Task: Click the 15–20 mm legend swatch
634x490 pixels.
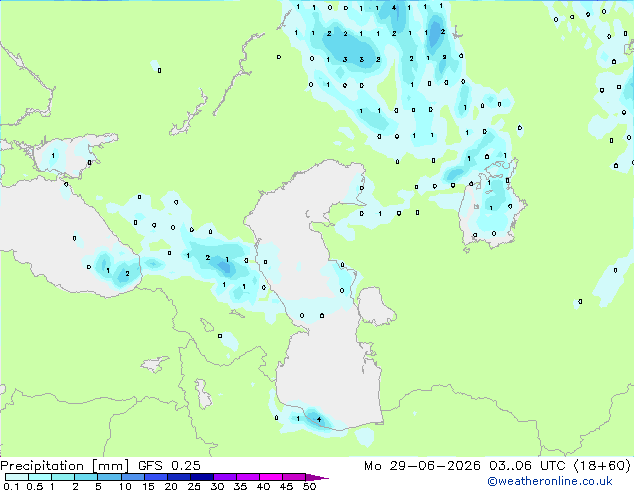Action: [155, 477]
